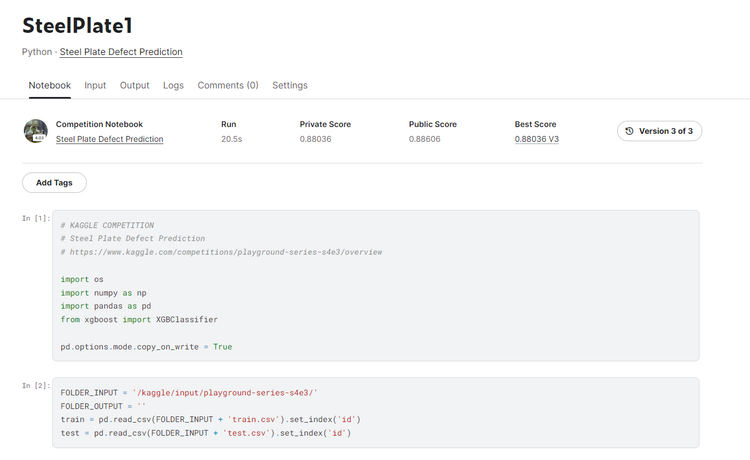Click the Private Score heading
750x460 pixels.
325,124
